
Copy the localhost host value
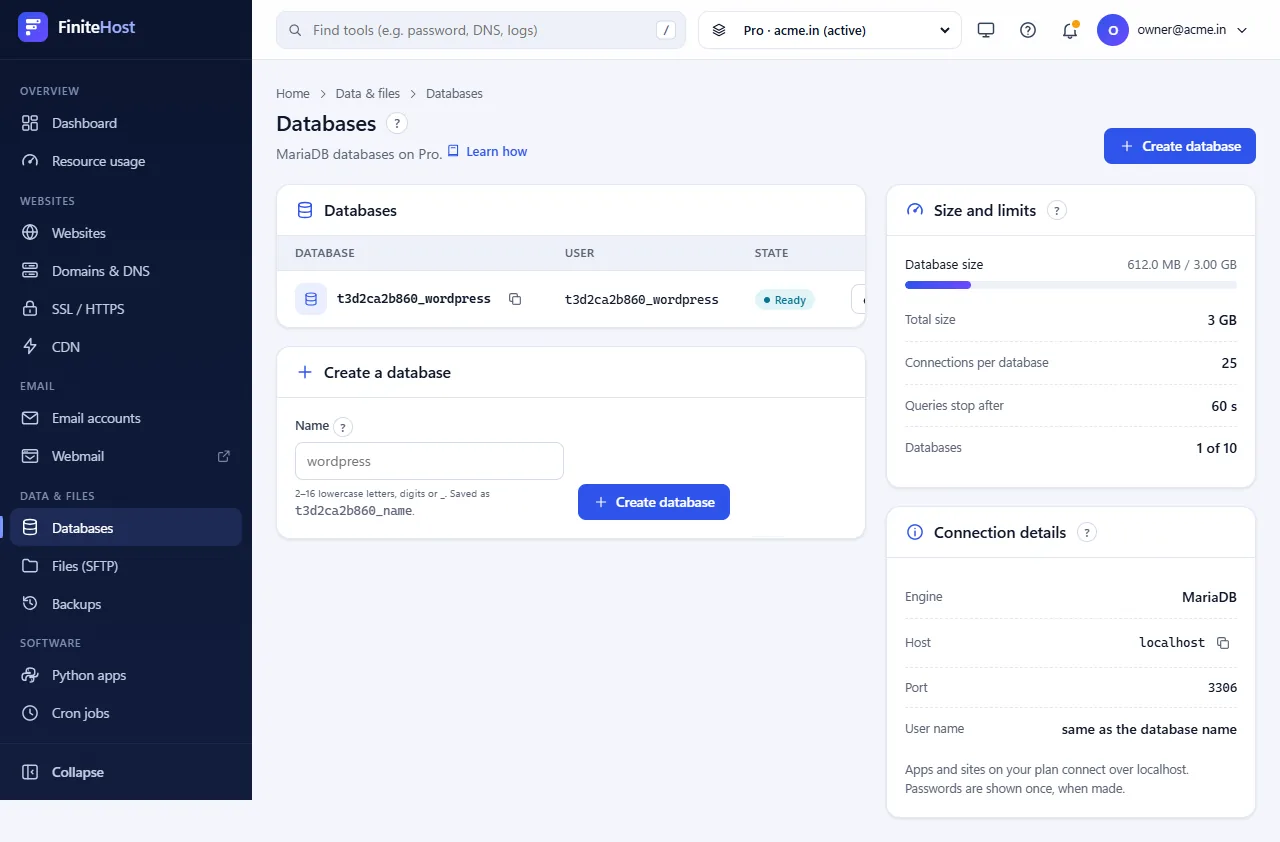(1223, 643)
